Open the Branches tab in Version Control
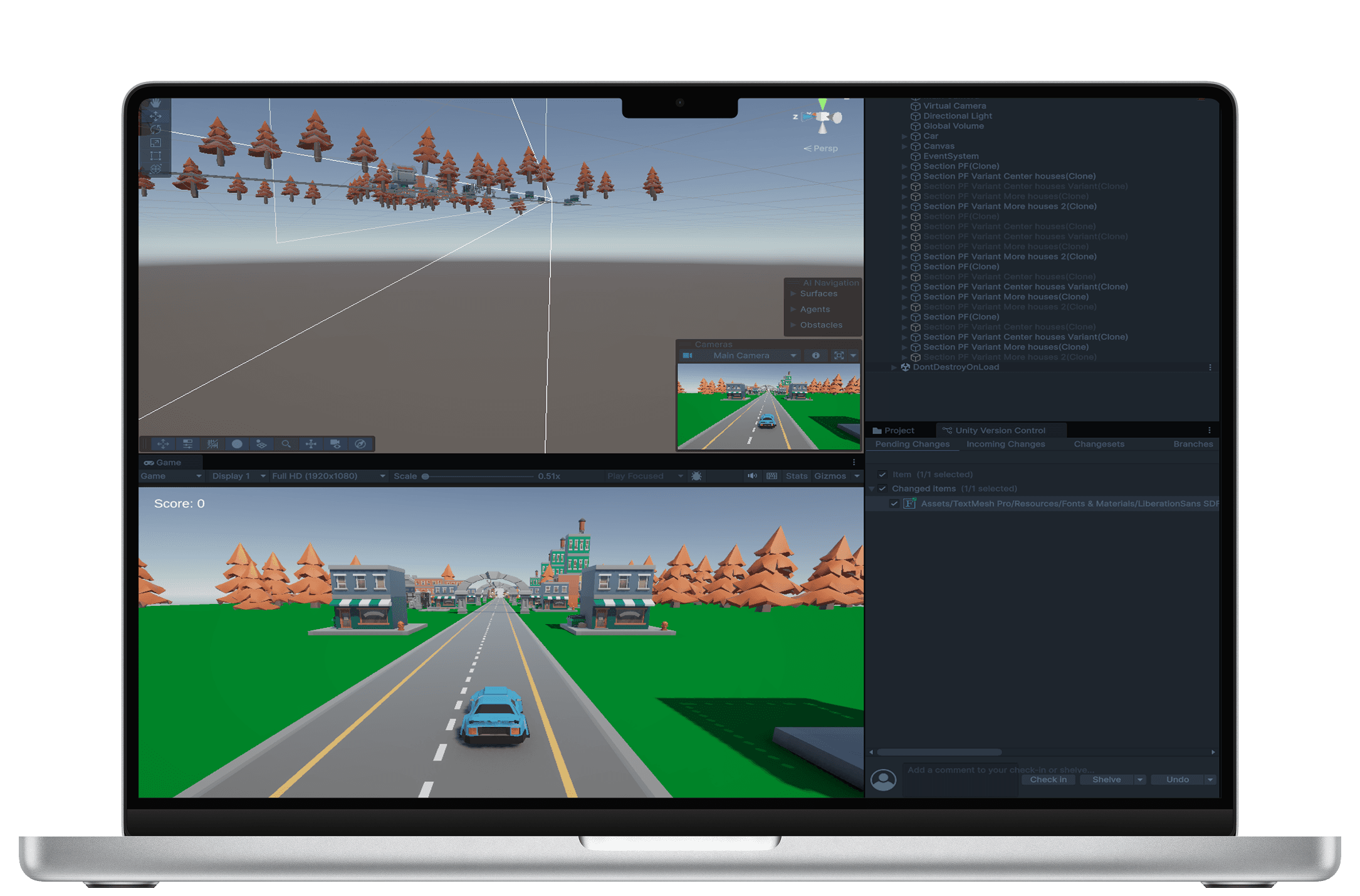The width and height of the screenshot is (1360, 896). click(x=1193, y=444)
